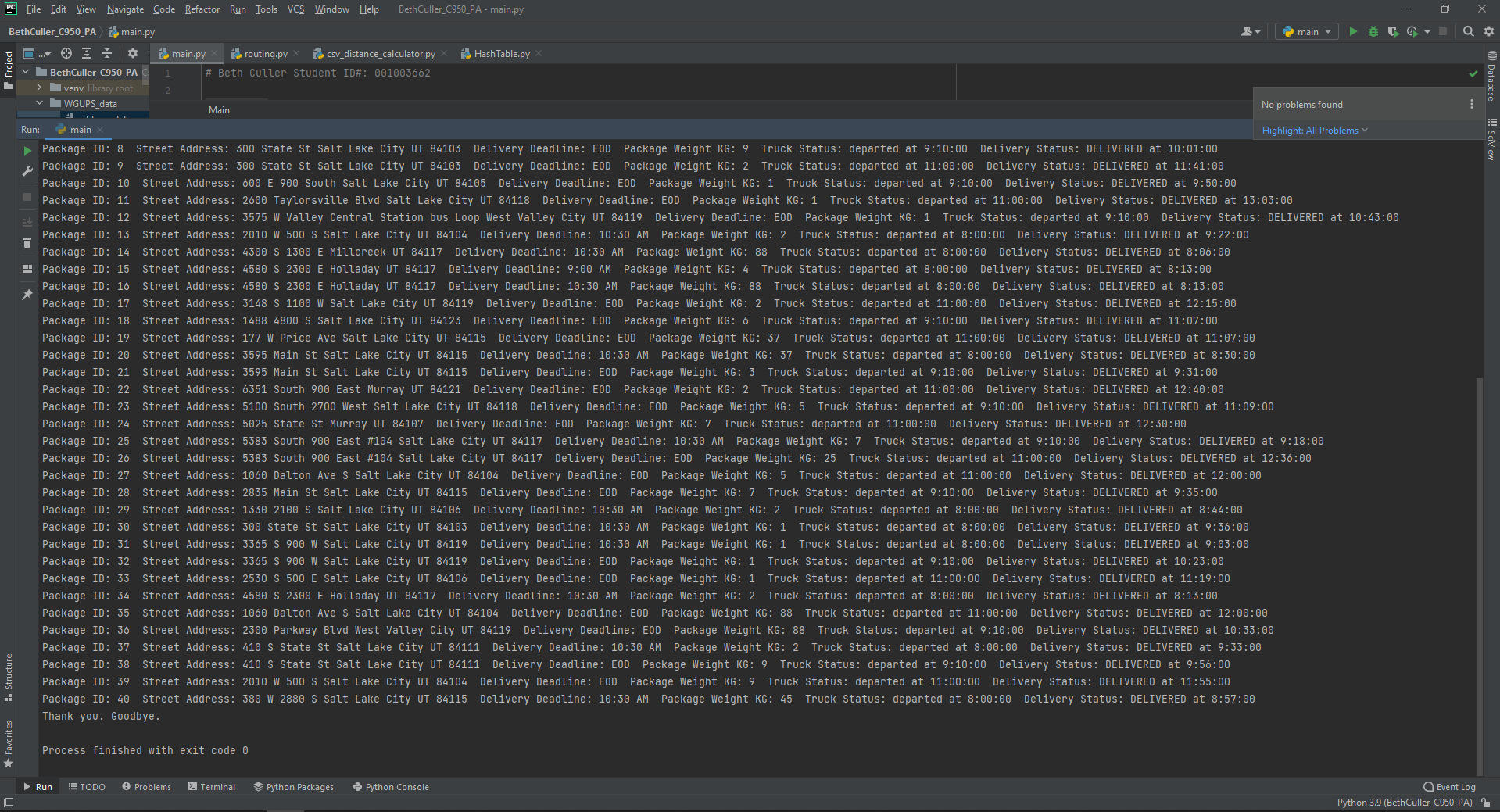Click the lock icon in status bar
The height and width of the screenshot is (812, 1500).
coord(1485,803)
